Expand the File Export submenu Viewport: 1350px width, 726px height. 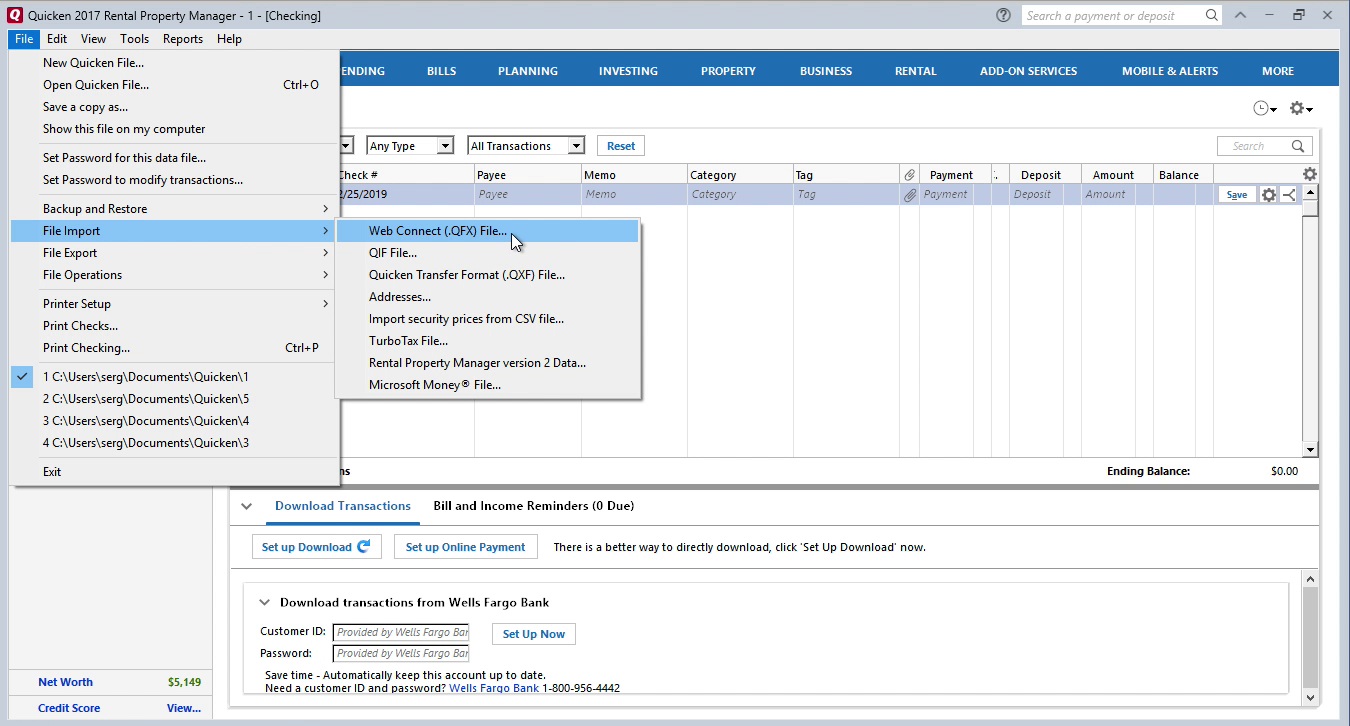pyautogui.click(x=176, y=253)
